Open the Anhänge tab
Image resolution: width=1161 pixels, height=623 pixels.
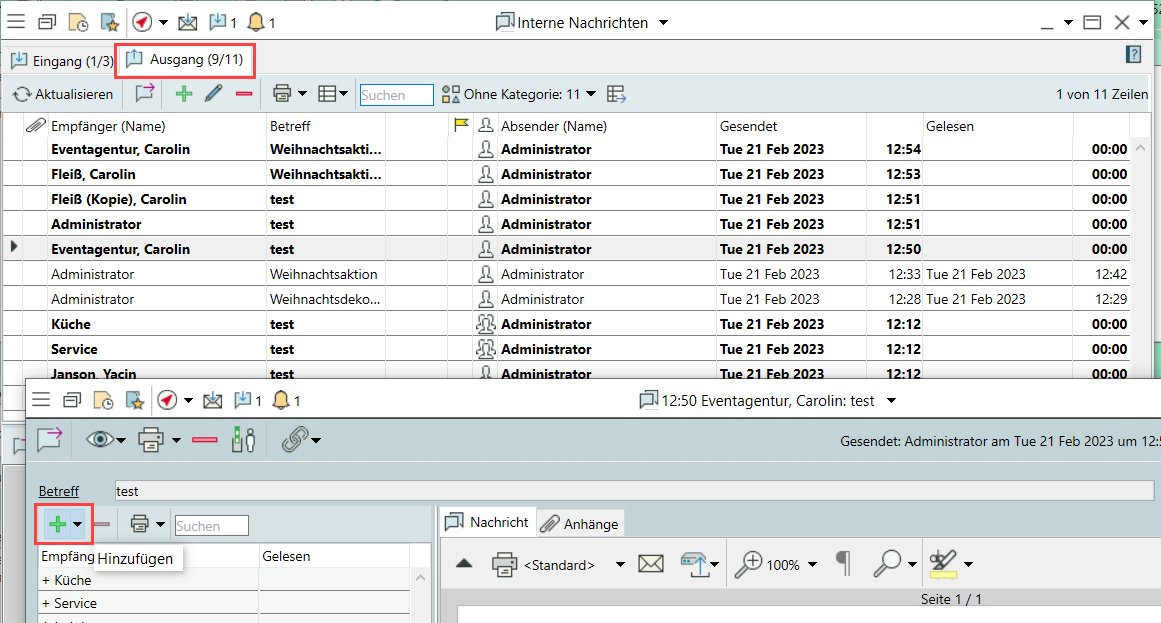[581, 523]
